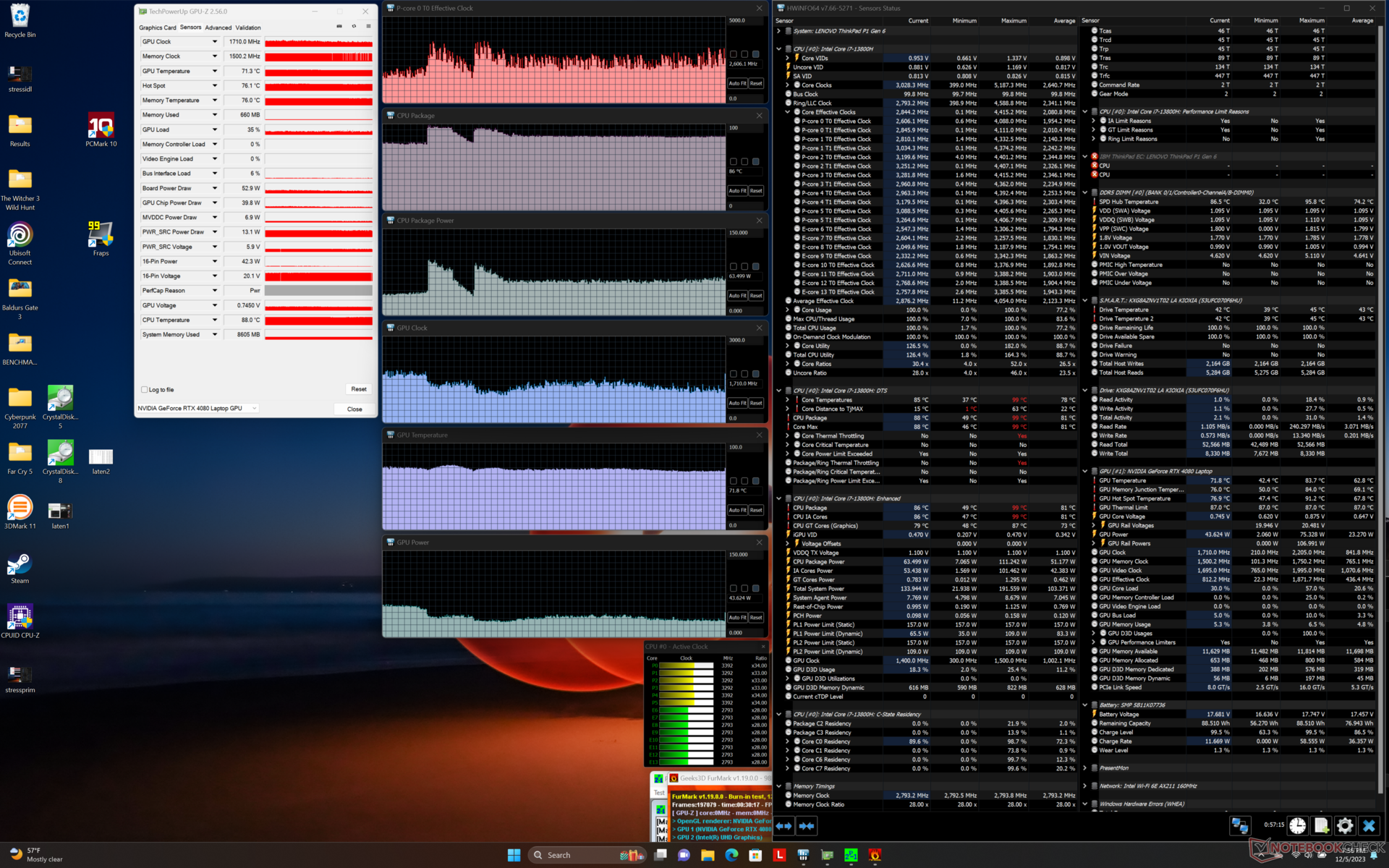Viewport: 1389px width, 868px height.
Task: Open the GPU Temperature sensor dropdown
Action: click(x=214, y=71)
